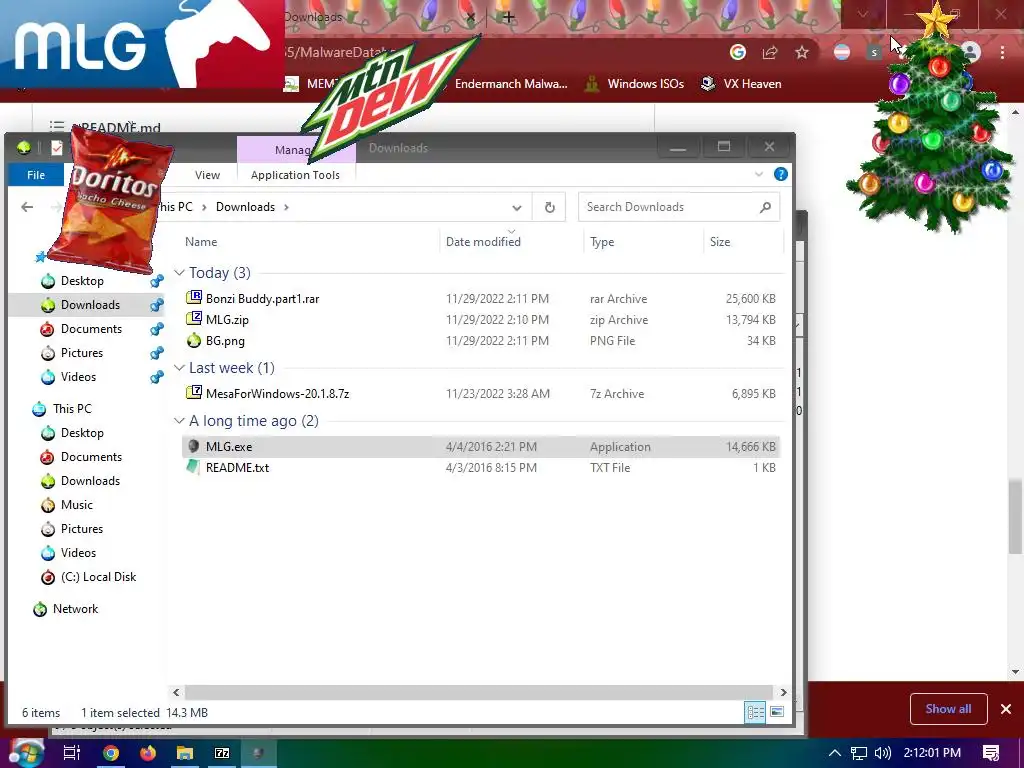
Task: Collapse the A long time ago (2) group
Action: coord(179,421)
